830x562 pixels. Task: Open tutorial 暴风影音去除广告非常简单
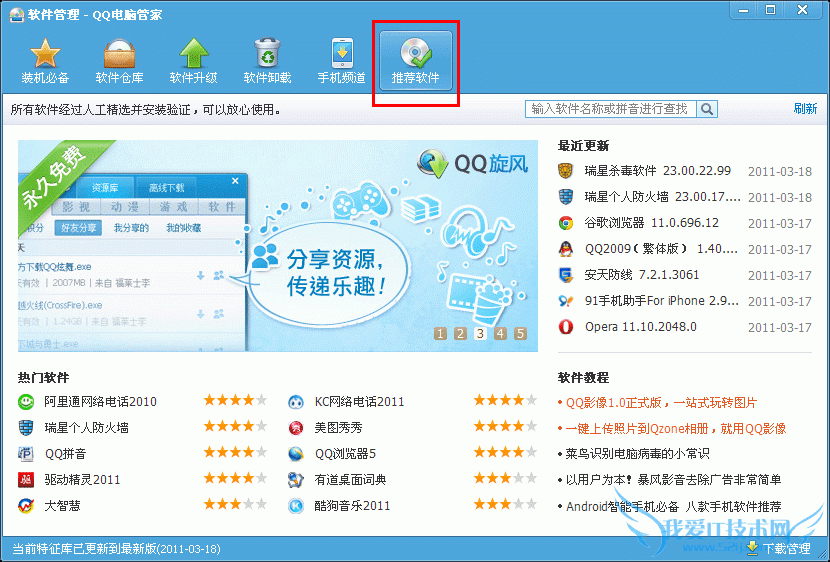[673, 480]
